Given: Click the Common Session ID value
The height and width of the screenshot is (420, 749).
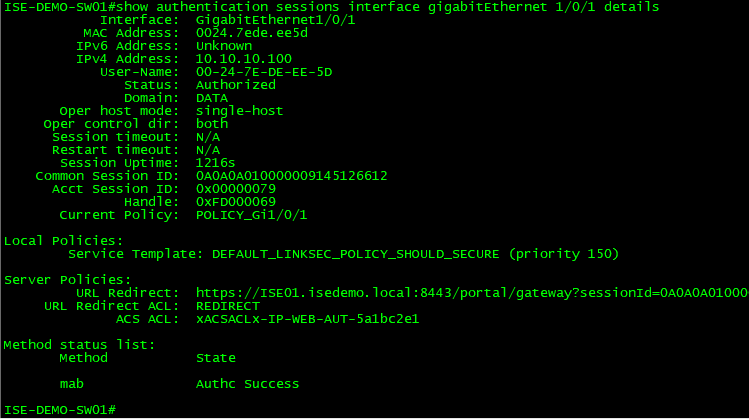Looking at the screenshot, I should 291,176.
